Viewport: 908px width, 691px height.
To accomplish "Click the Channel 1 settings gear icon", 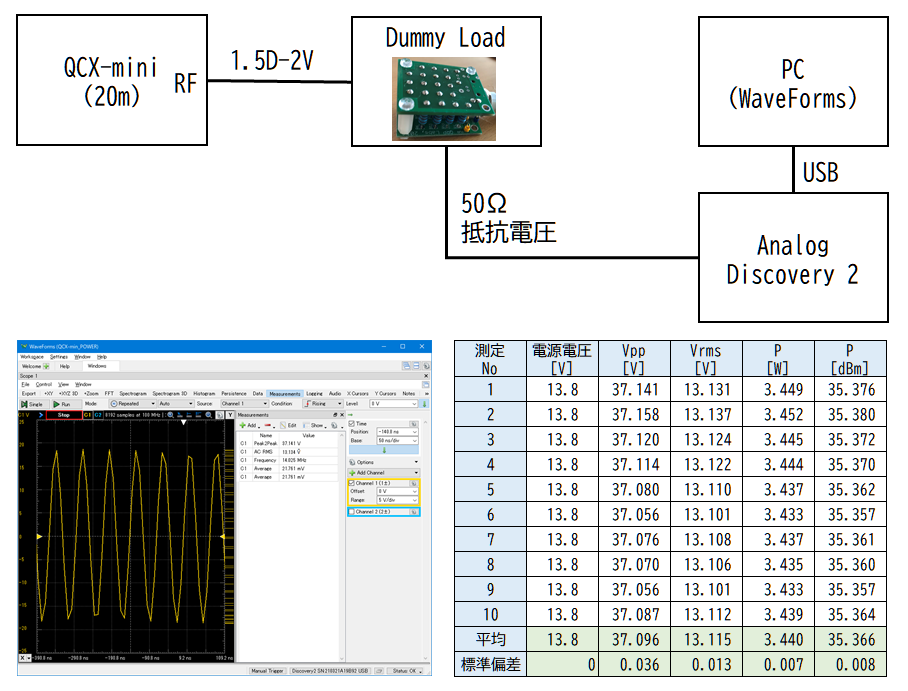I will [413, 483].
